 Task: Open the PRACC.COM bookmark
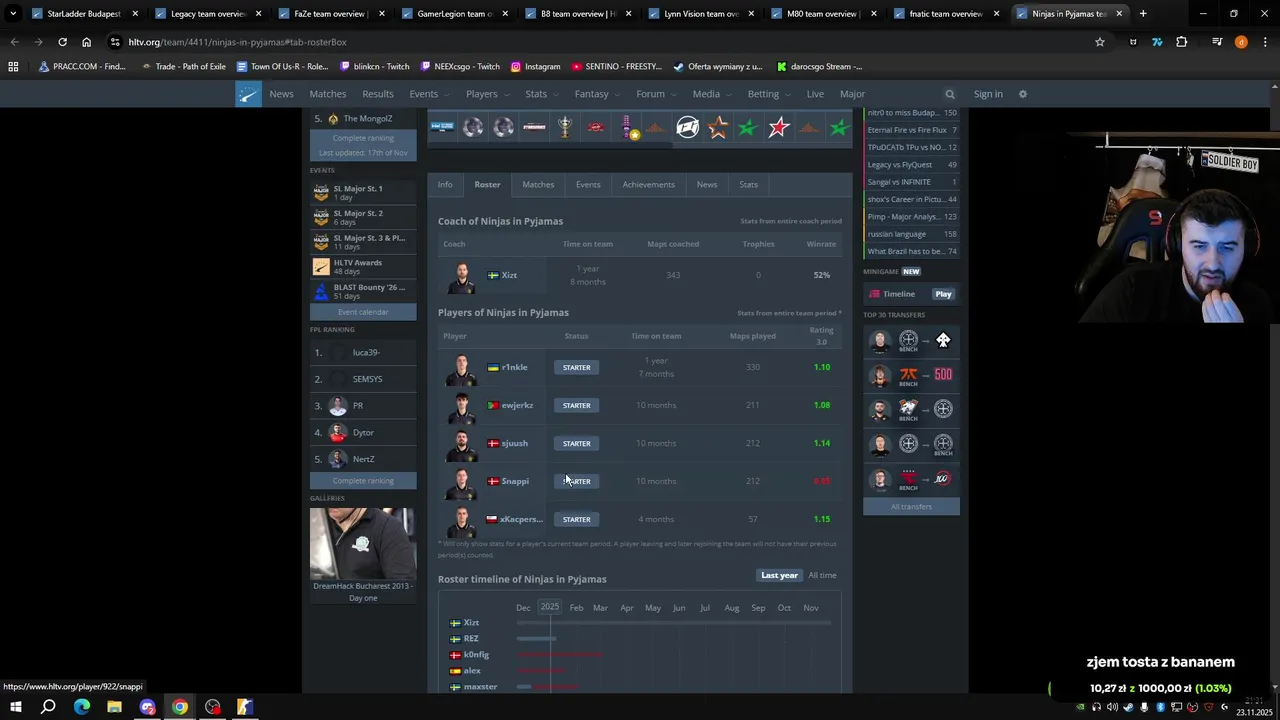pos(82,66)
